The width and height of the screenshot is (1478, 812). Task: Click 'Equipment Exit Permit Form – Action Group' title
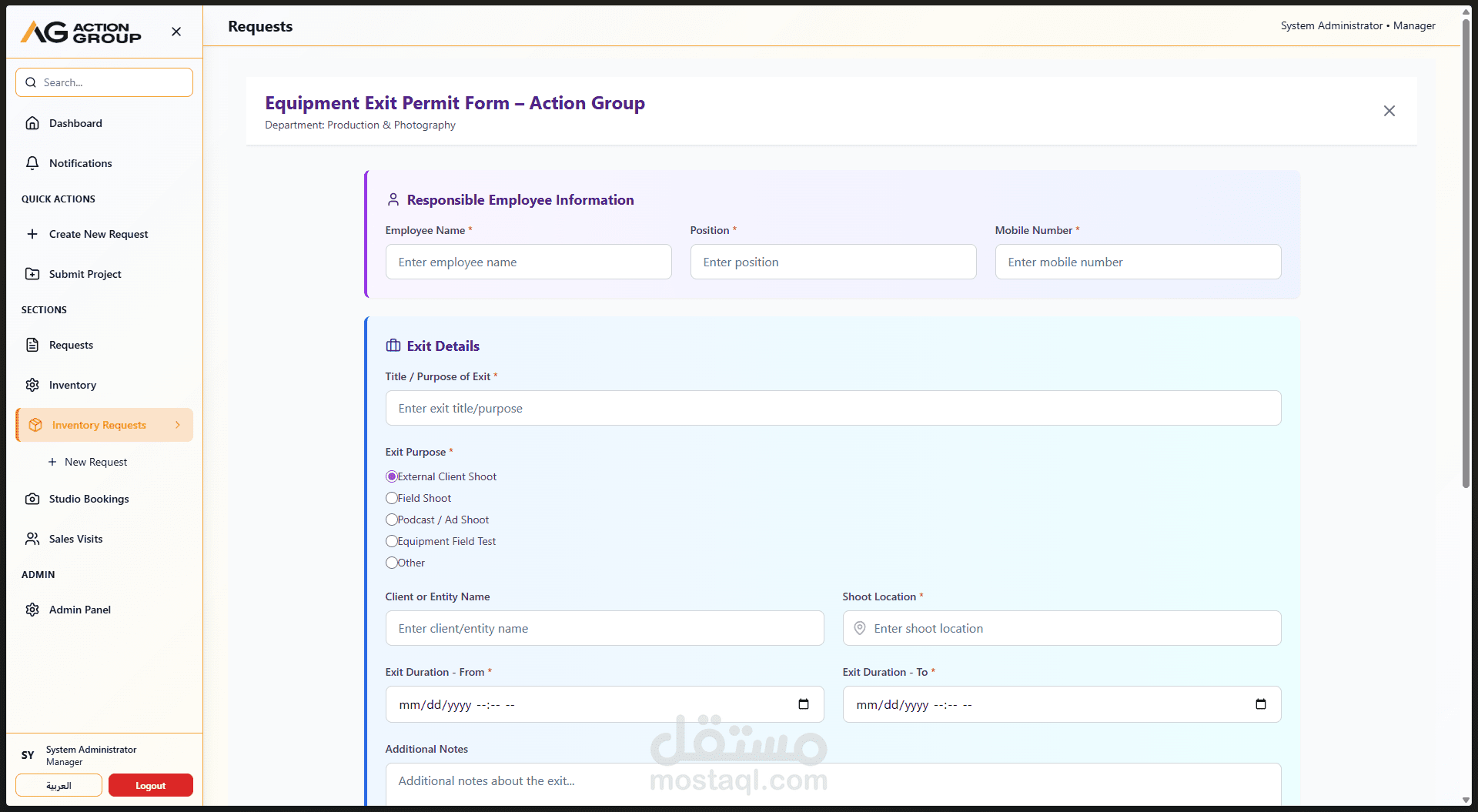click(x=455, y=103)
